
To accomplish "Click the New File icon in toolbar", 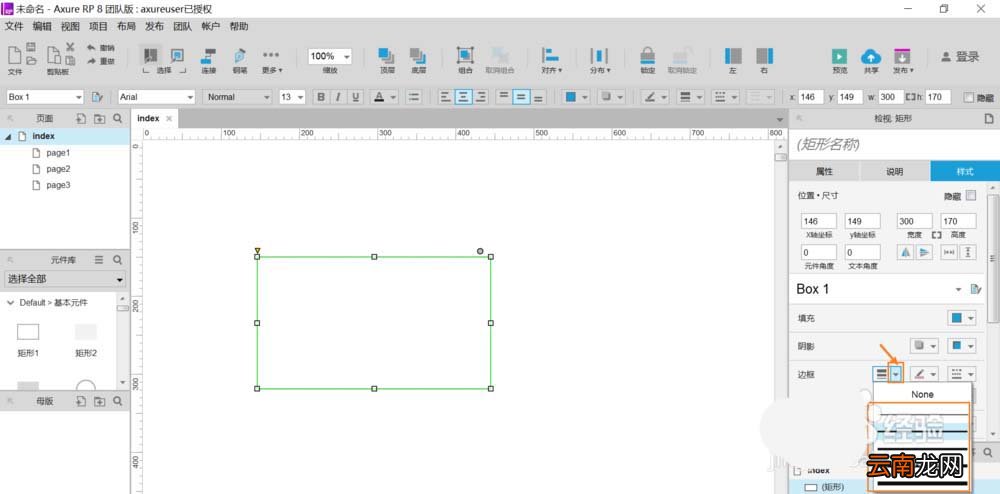I will tap(14, 55).
